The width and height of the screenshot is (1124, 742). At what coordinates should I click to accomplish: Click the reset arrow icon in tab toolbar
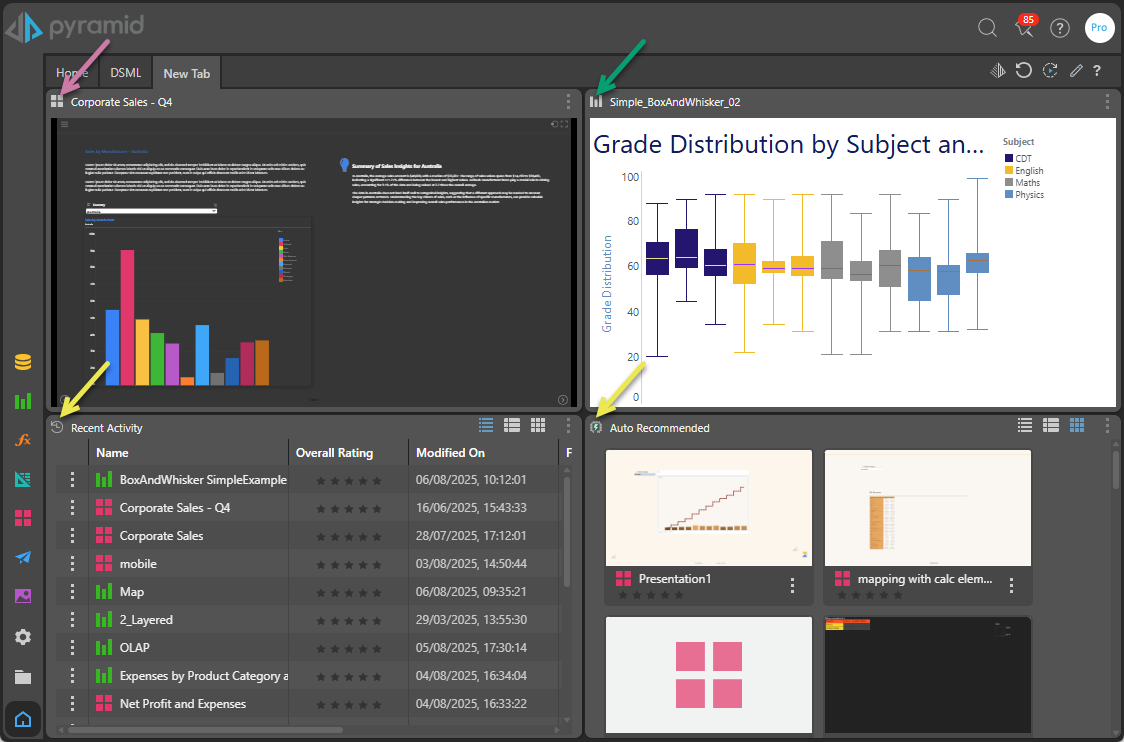1023,70
